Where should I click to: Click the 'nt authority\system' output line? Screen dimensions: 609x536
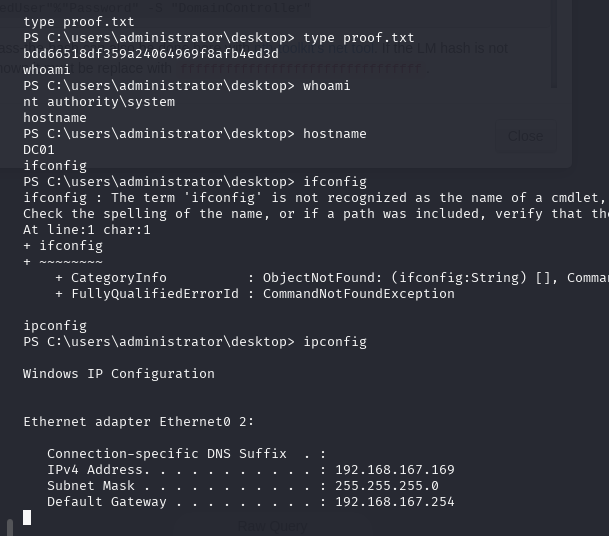pyautogui.click(x=99, y=102)
